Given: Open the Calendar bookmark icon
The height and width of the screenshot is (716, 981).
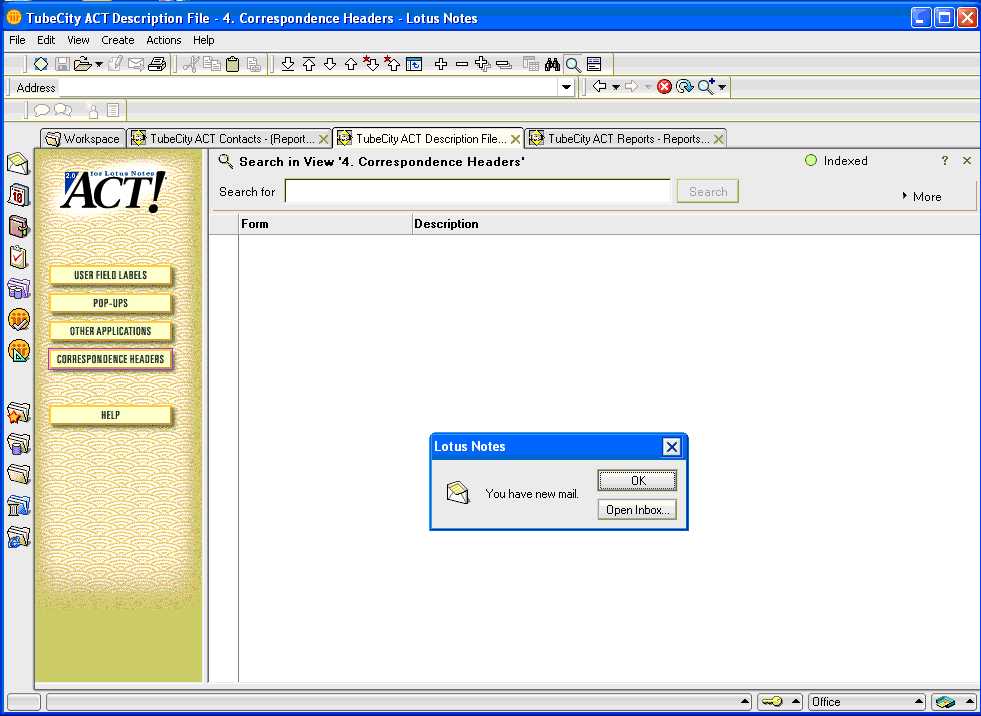Looking at the screenshot, I should (18, 195).
